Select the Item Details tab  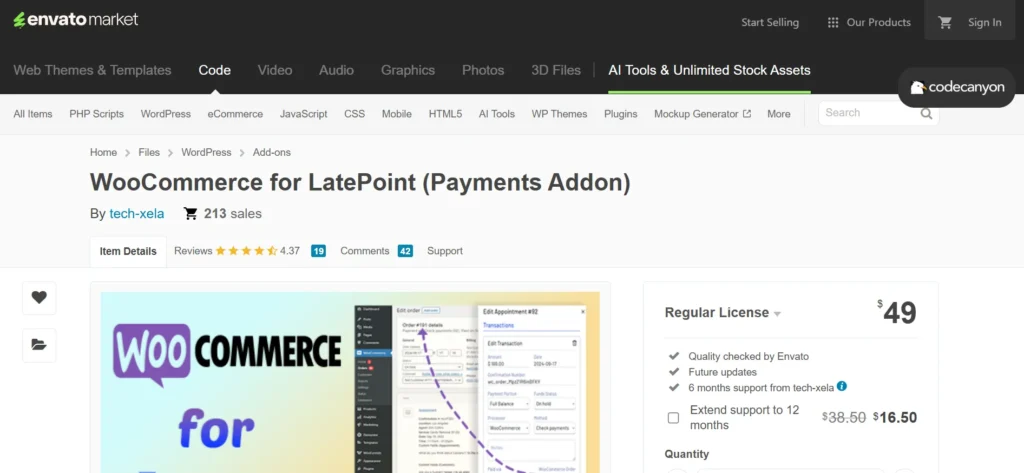[x=126, y=252]
